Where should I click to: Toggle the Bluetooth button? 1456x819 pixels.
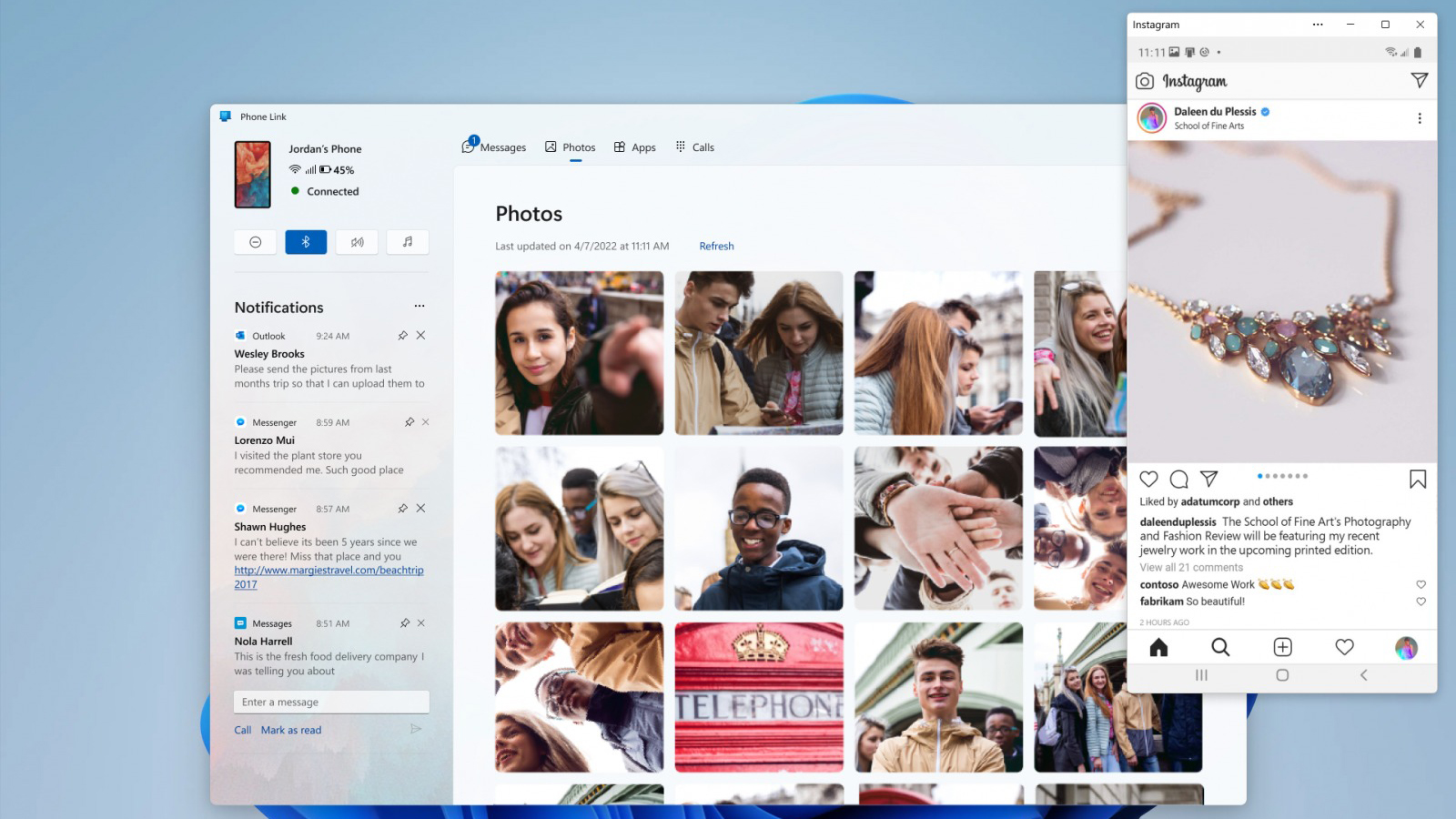(306, 242)
